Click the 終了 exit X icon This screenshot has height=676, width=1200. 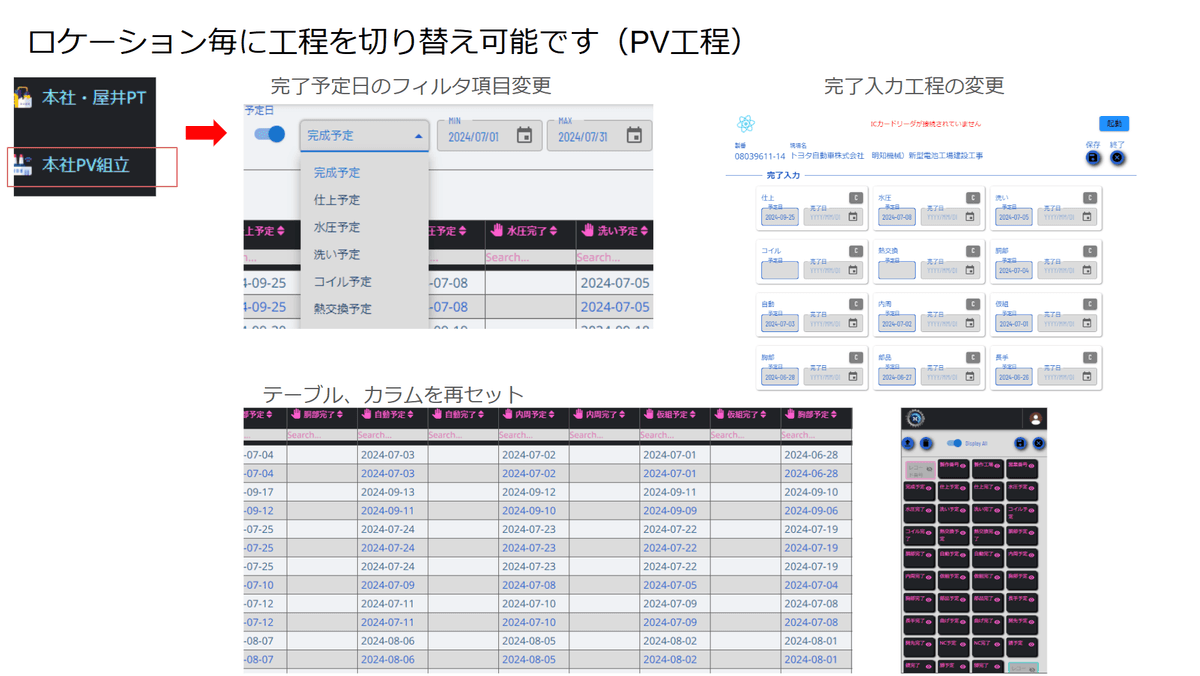click(x=1118, y=158)
